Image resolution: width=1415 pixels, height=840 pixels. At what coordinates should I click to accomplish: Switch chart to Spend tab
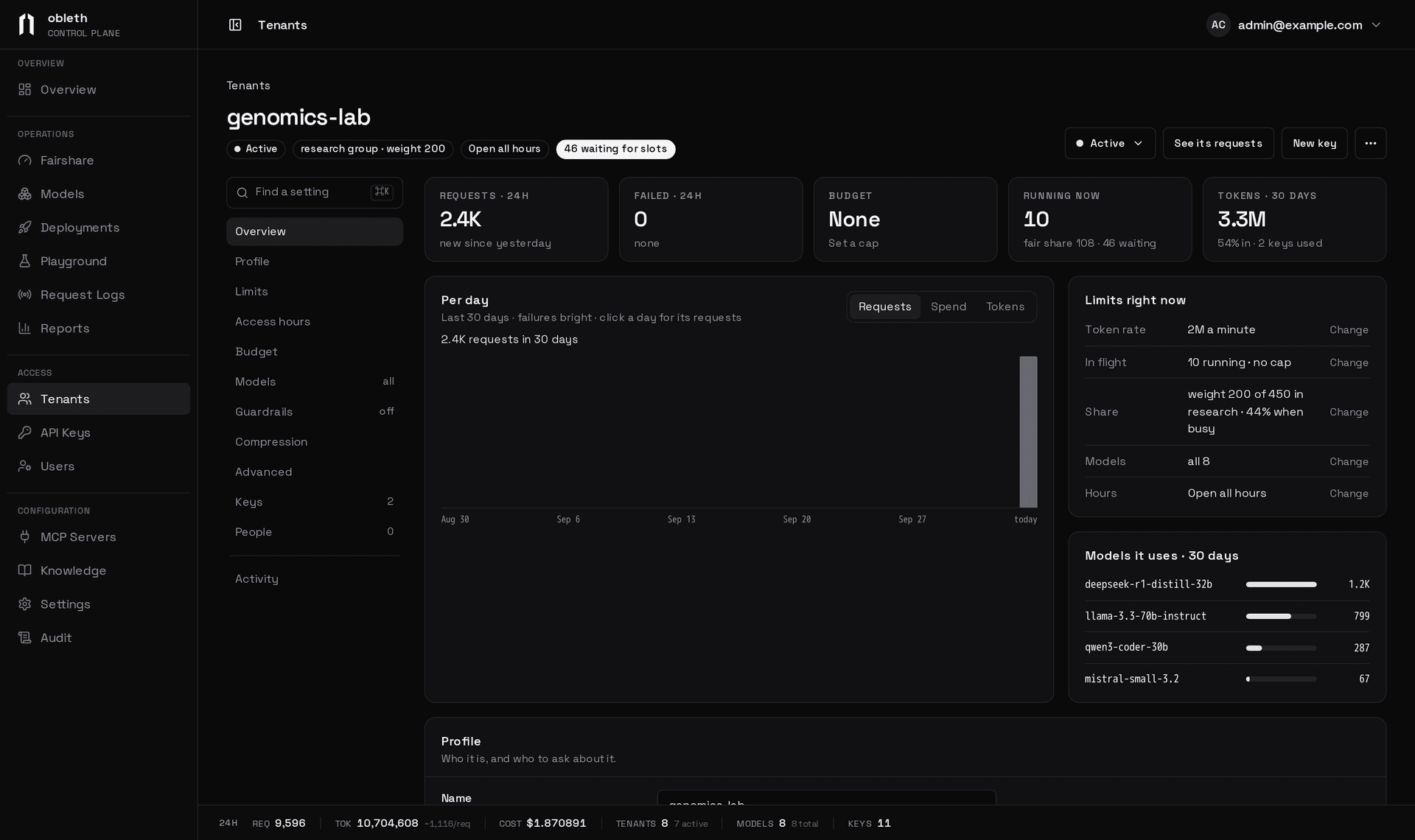(948, 307)
